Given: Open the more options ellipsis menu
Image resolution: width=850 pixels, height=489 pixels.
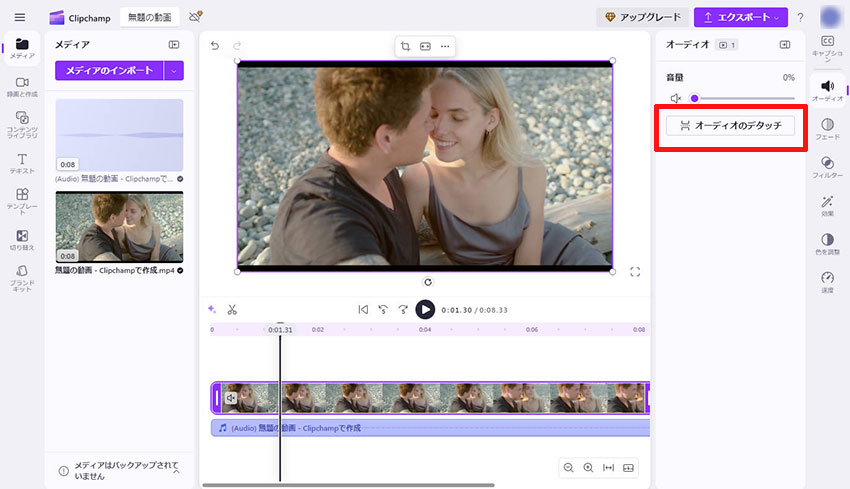Looking at the screenshot, I should tap(445, 46).
